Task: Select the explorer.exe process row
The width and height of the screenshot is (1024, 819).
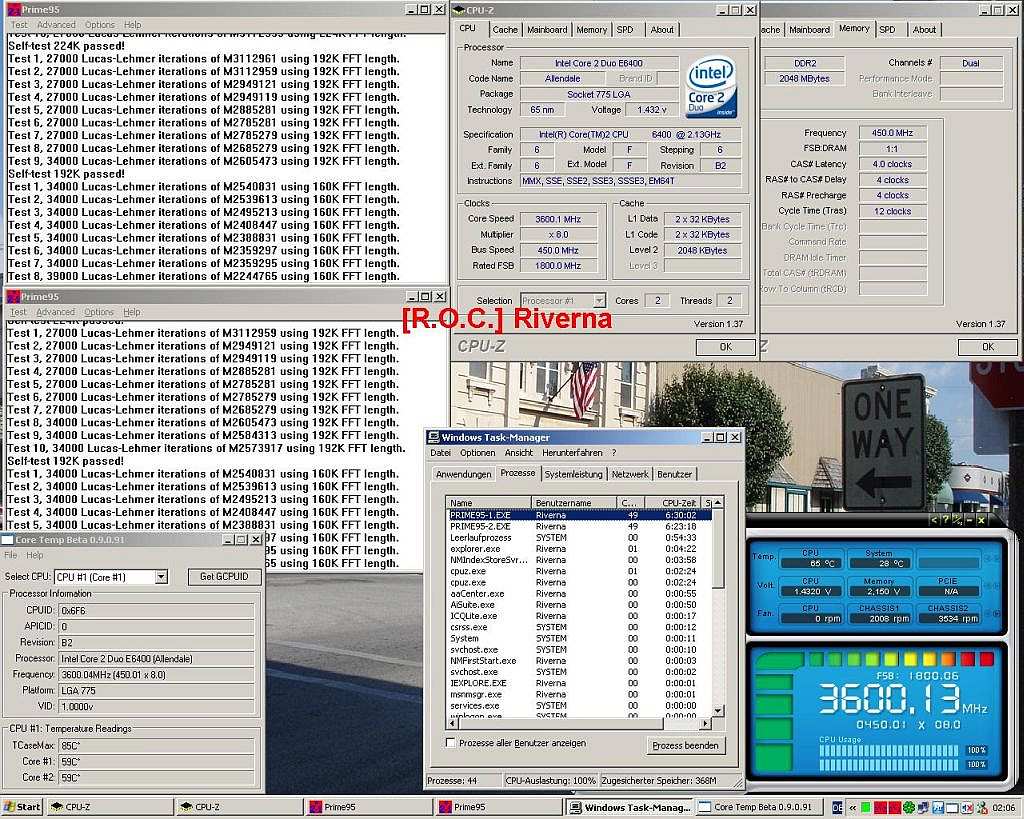Action: (579, 549)
